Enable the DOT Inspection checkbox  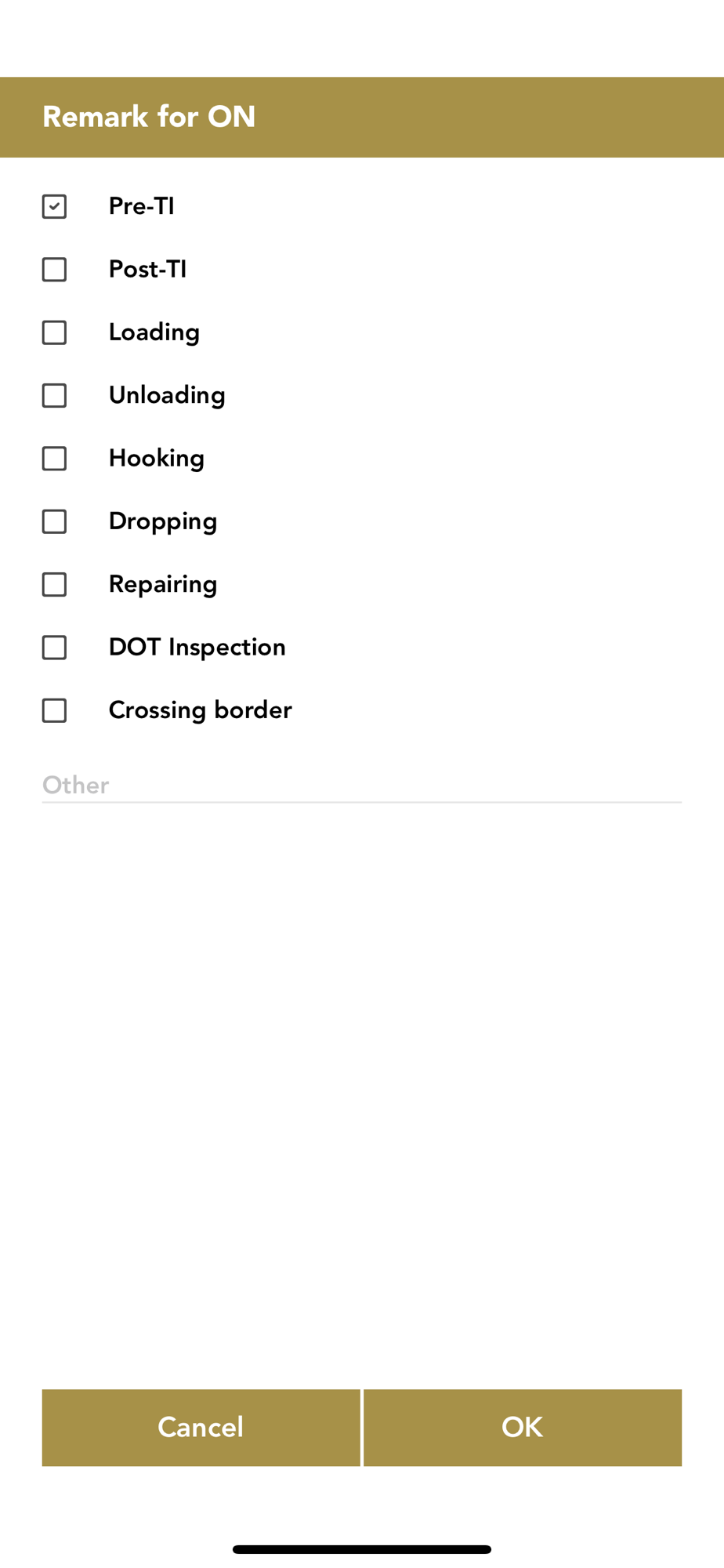pos(54,648)
